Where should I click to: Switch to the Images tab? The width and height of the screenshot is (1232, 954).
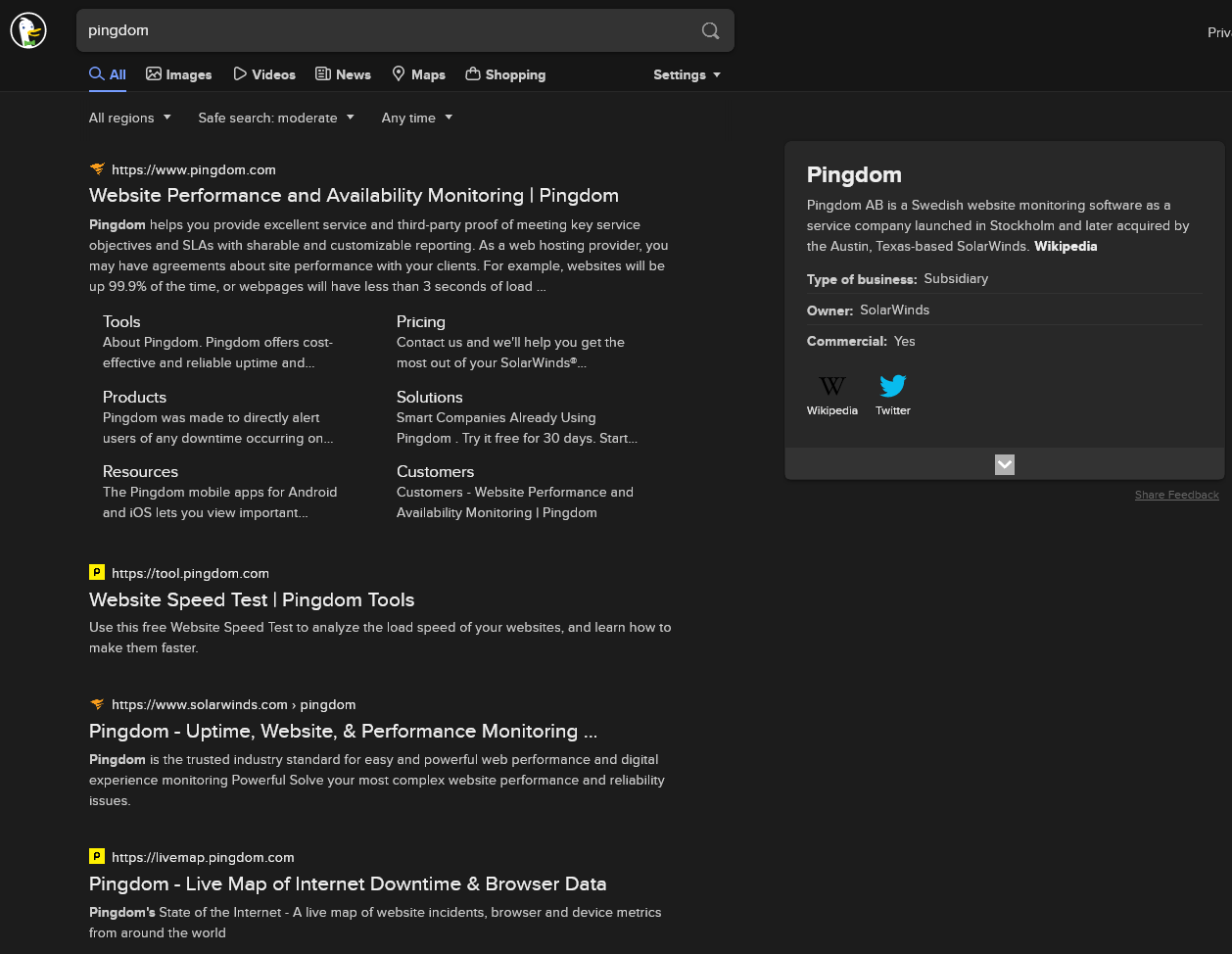pyautogui.click(x=179, y=74)
